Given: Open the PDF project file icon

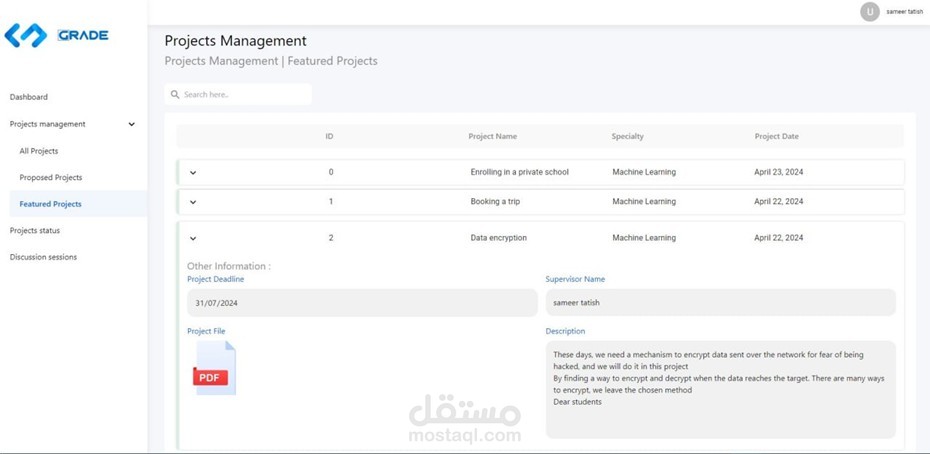Looking at the screenshot, I should pos(214,368).
